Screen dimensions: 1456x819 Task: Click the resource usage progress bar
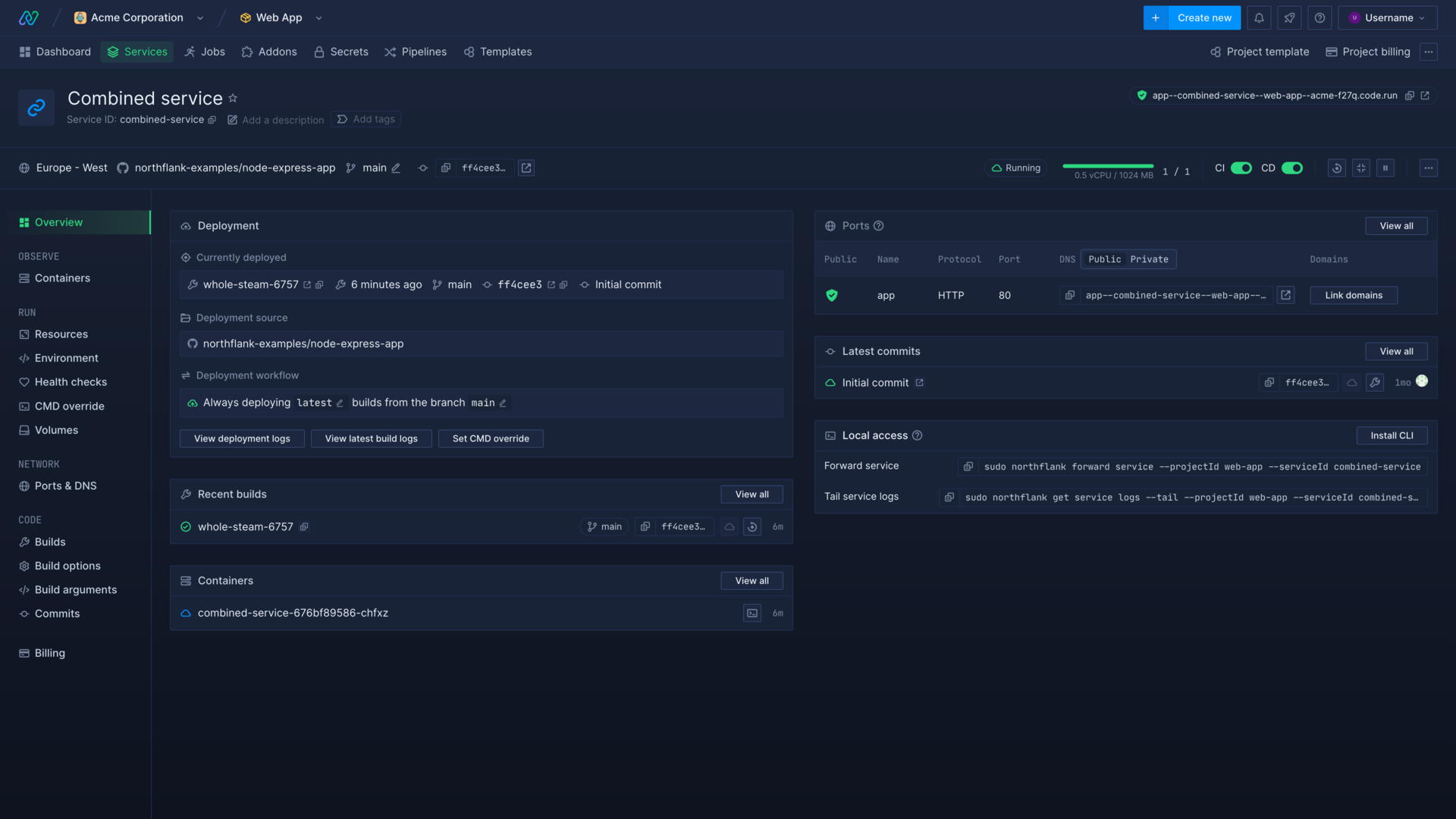click(x=1108, y=166)
